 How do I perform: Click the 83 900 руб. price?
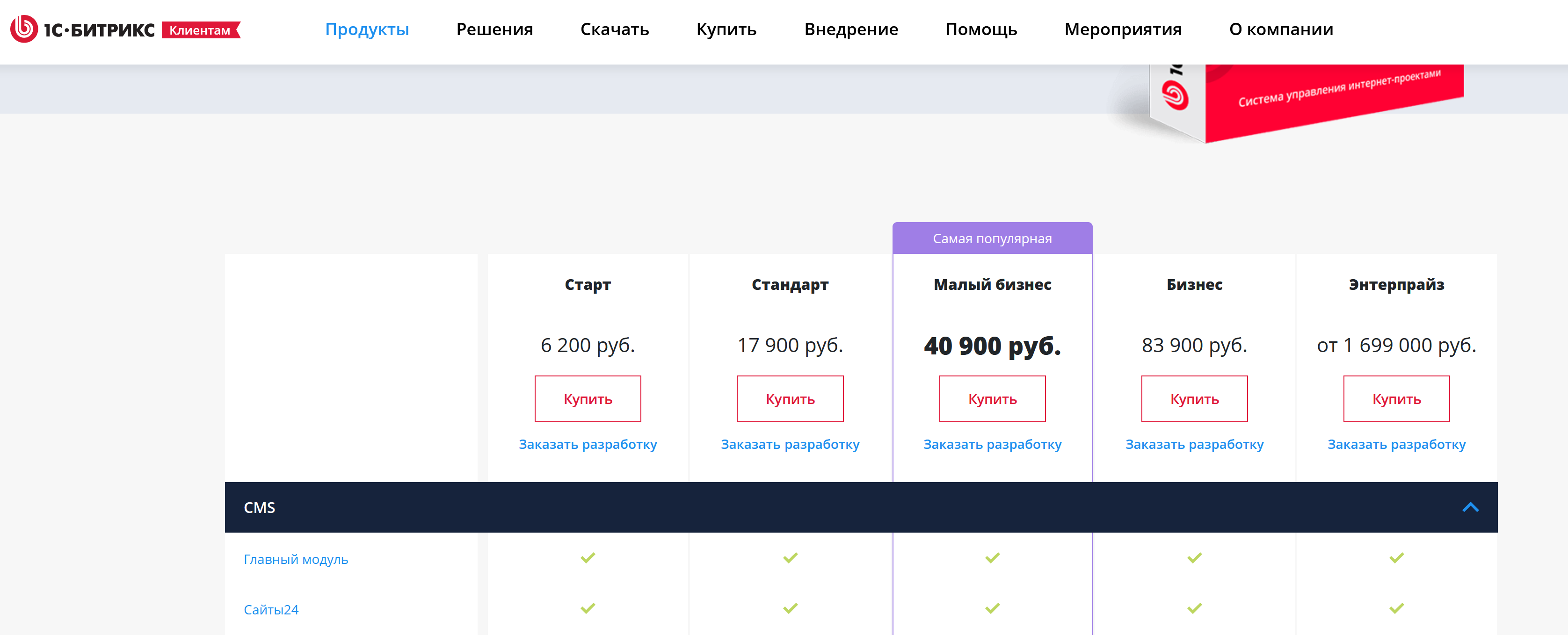[x=1195, y=346]
